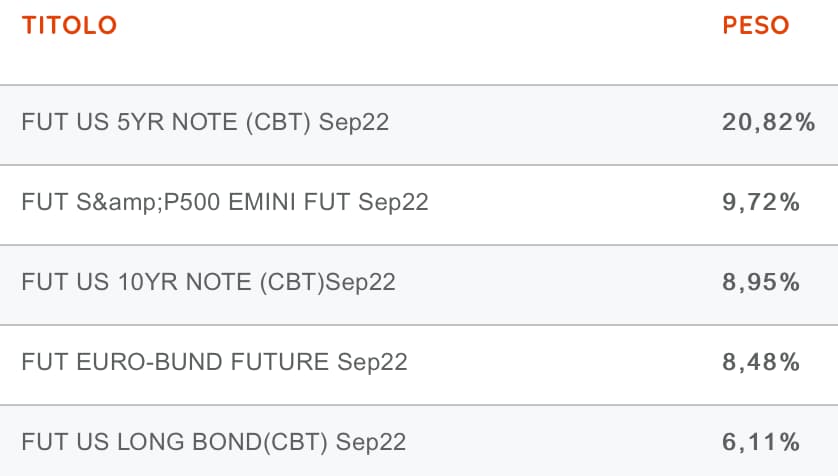This screenshot has width=838, height=476.
Task: Select the FUT US LONG BOND title
Action: tap(214, 442)
